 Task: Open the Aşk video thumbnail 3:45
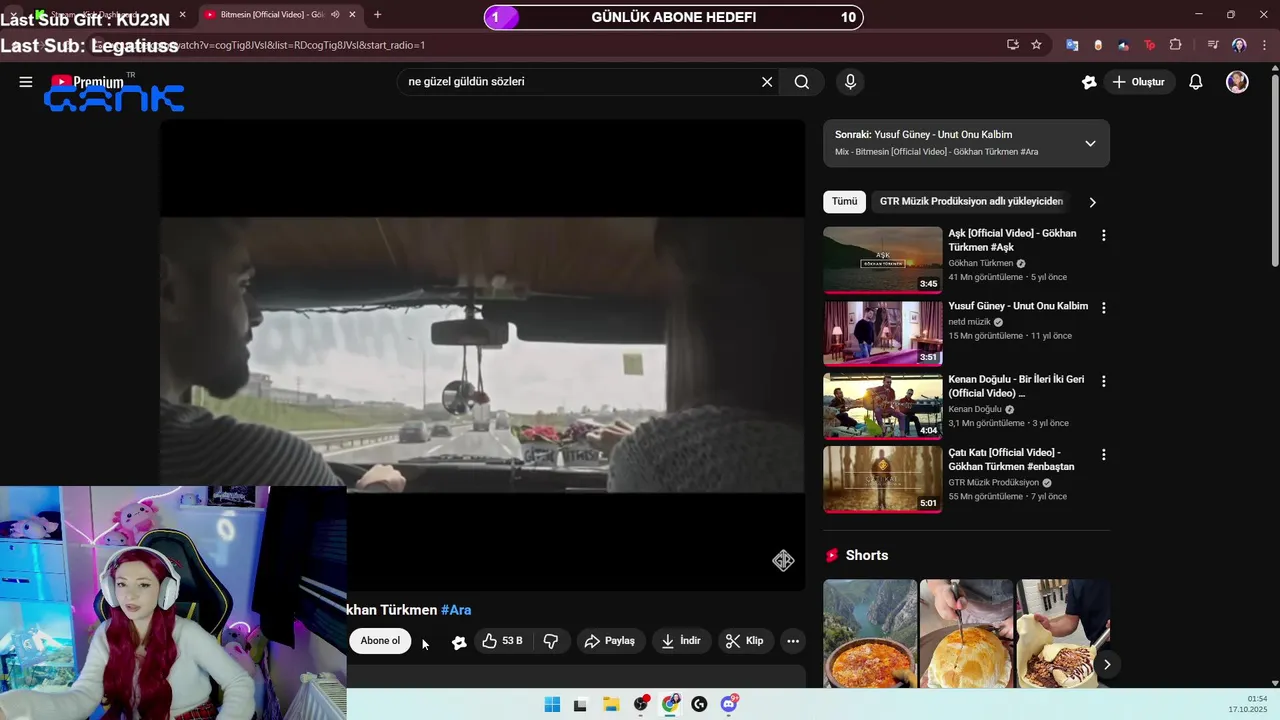pos(882,259)
